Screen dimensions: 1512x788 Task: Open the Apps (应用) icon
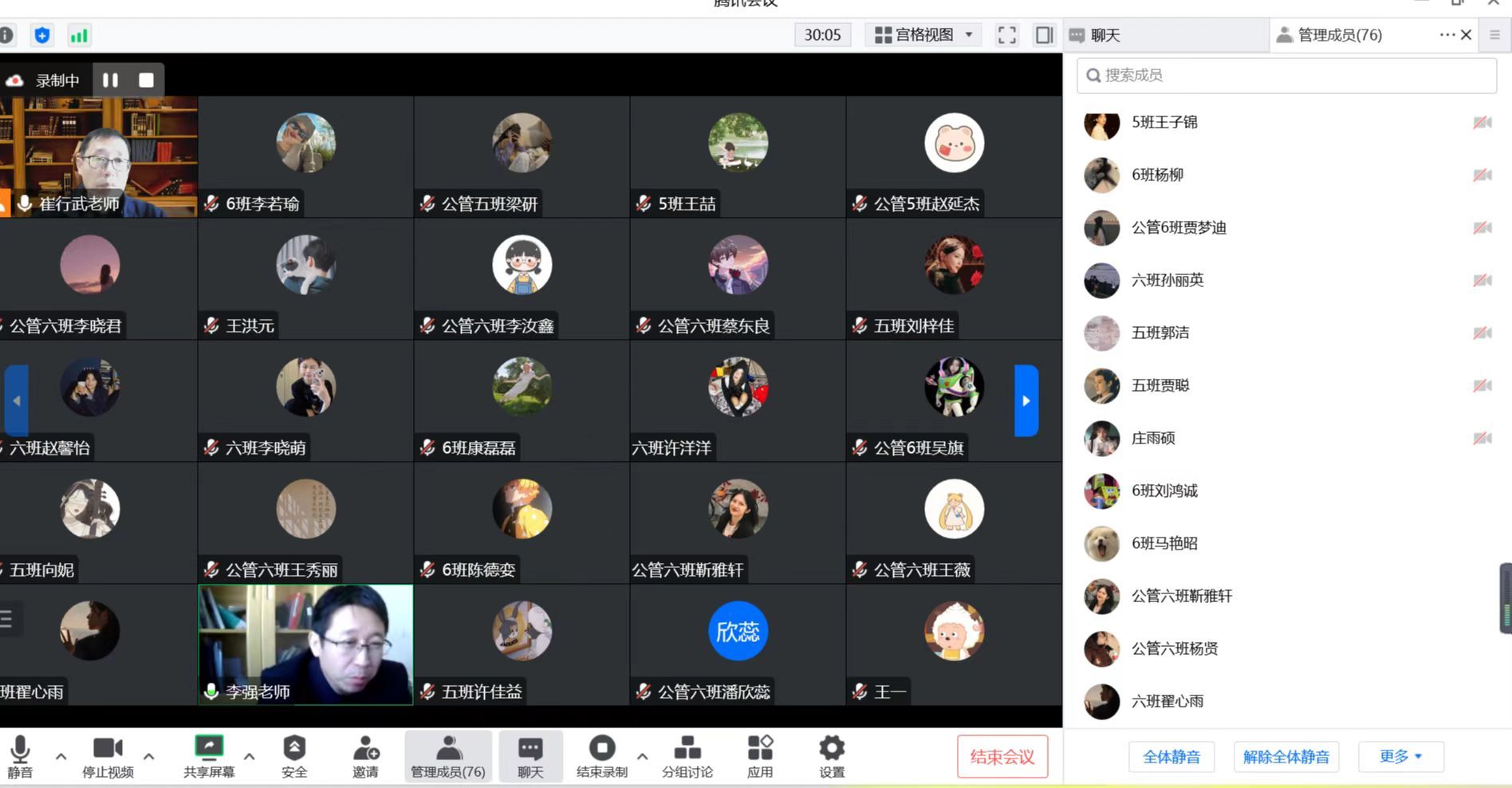759,756
